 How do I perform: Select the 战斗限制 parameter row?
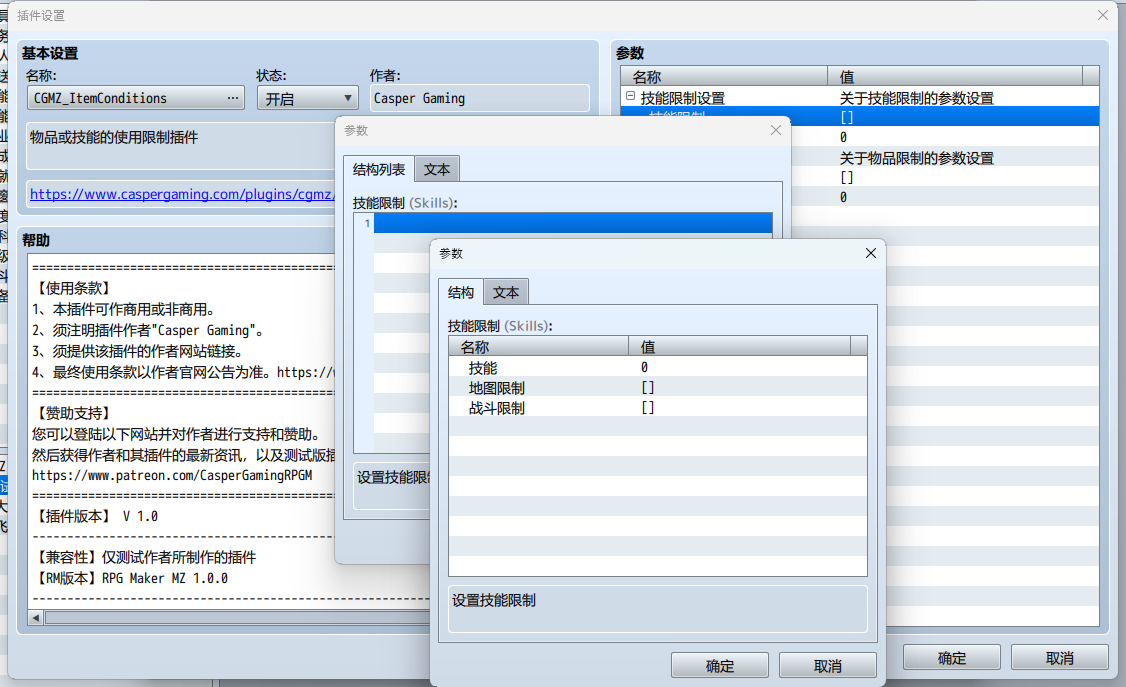[657, 408]
